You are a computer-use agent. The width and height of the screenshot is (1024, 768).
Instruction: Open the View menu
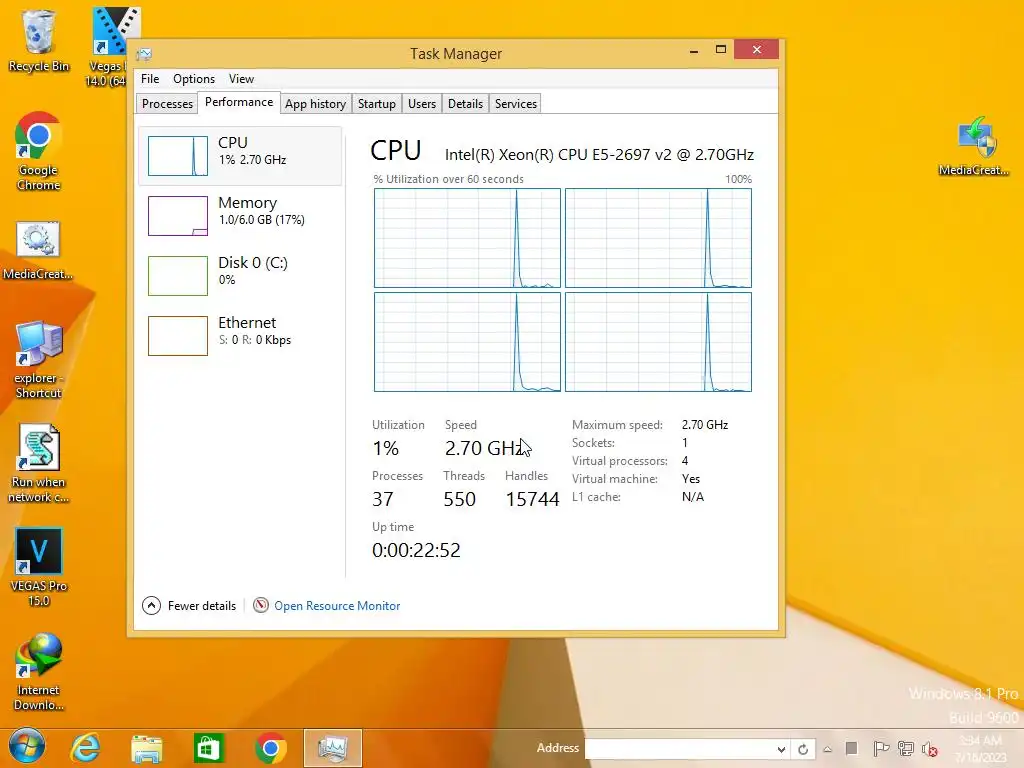pyautogui.click(x=241, y=78)
